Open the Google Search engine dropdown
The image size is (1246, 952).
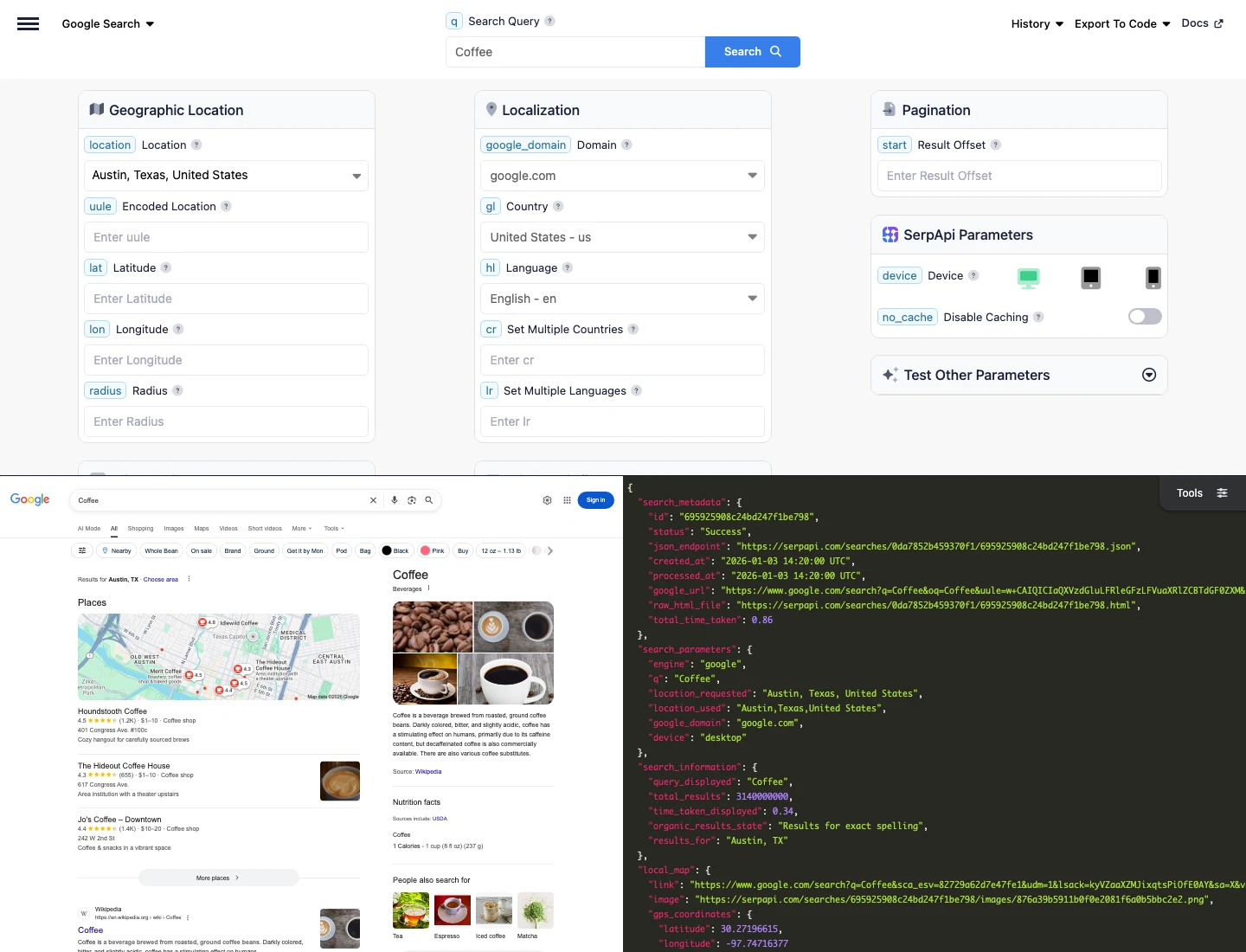[x=108, y=24]
